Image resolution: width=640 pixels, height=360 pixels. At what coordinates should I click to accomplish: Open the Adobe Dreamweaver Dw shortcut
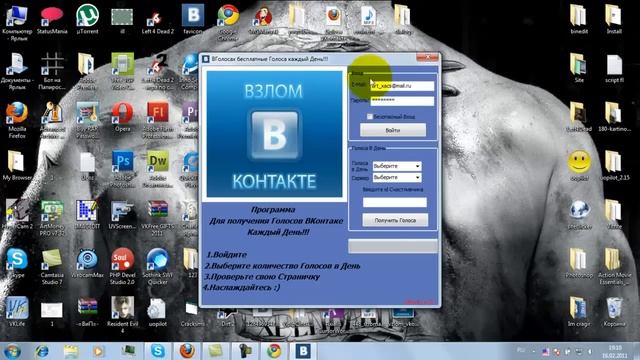(158, 168)
